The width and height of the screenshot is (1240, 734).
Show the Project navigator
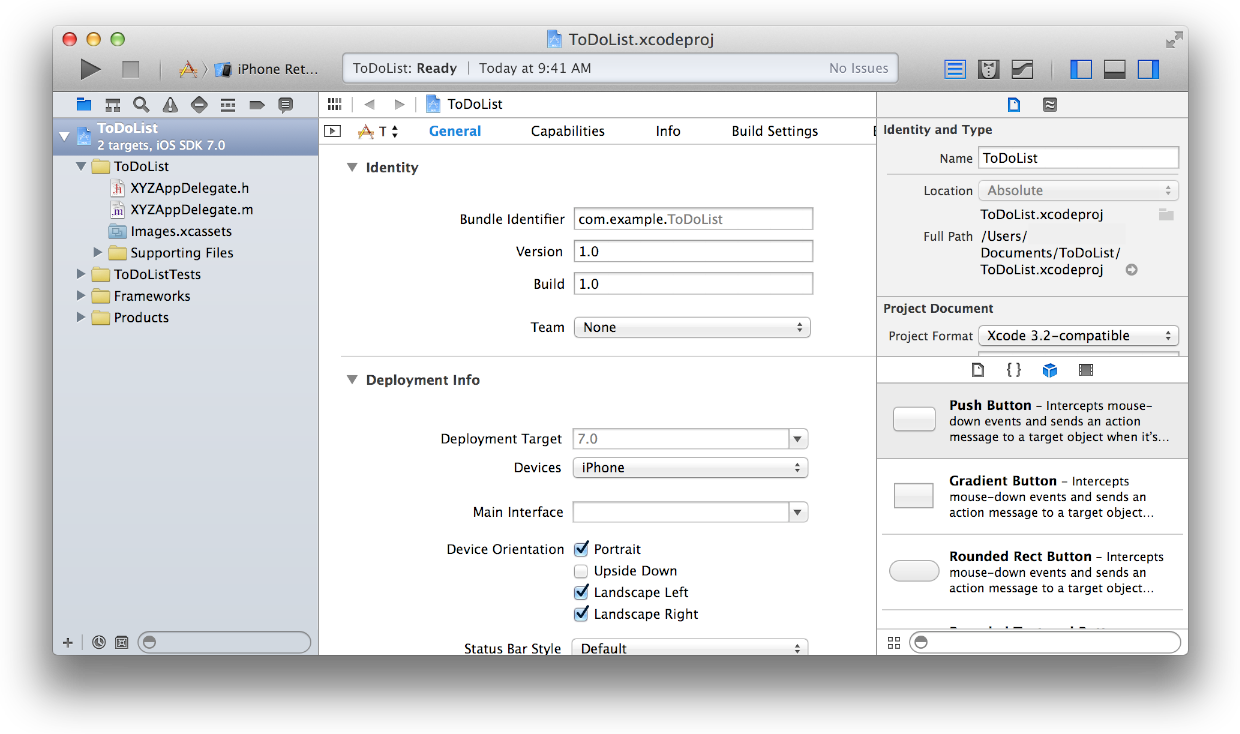pyautogui.click(x=84, y=104)
